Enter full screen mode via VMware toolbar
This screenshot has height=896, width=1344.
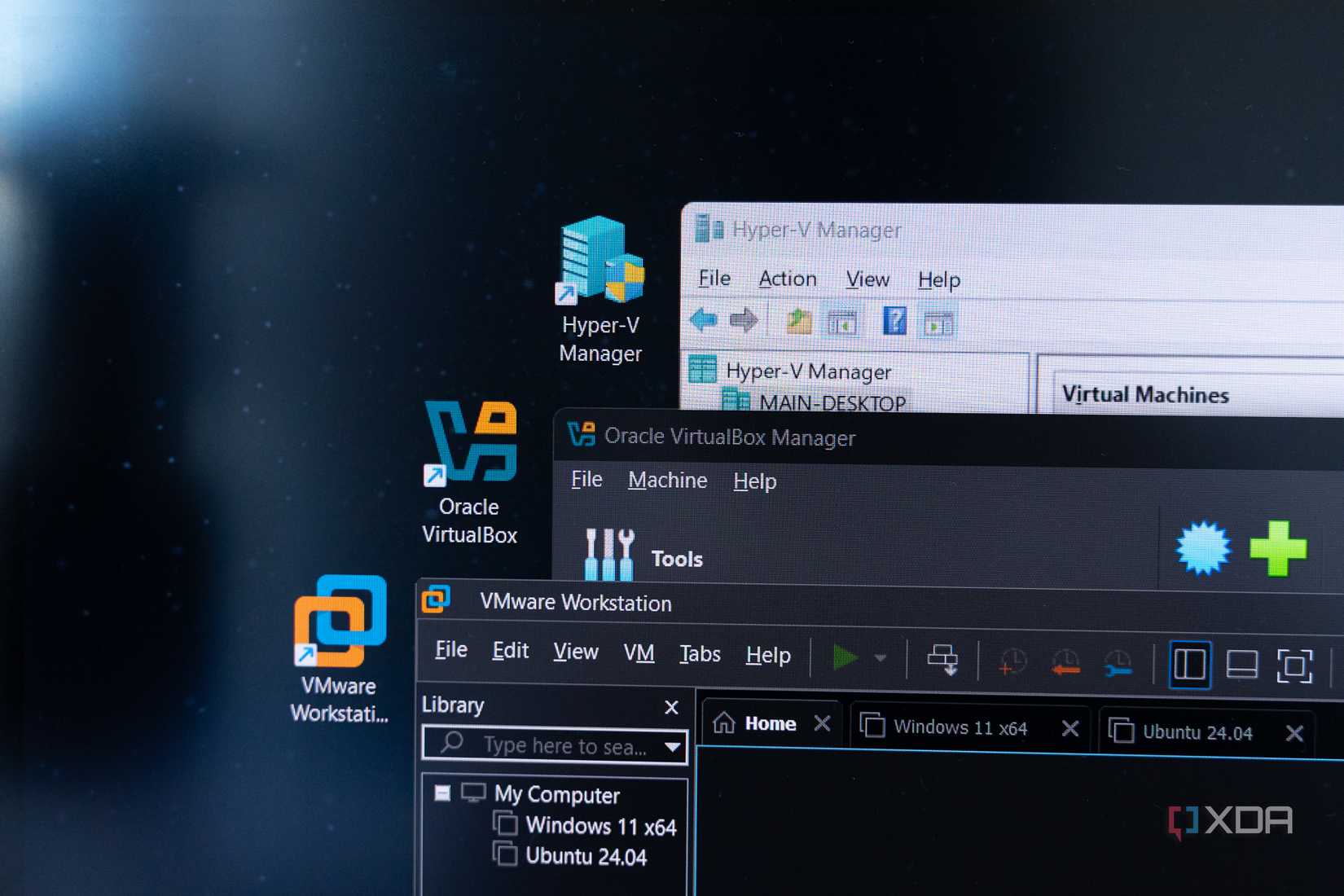click(1294, 667)
